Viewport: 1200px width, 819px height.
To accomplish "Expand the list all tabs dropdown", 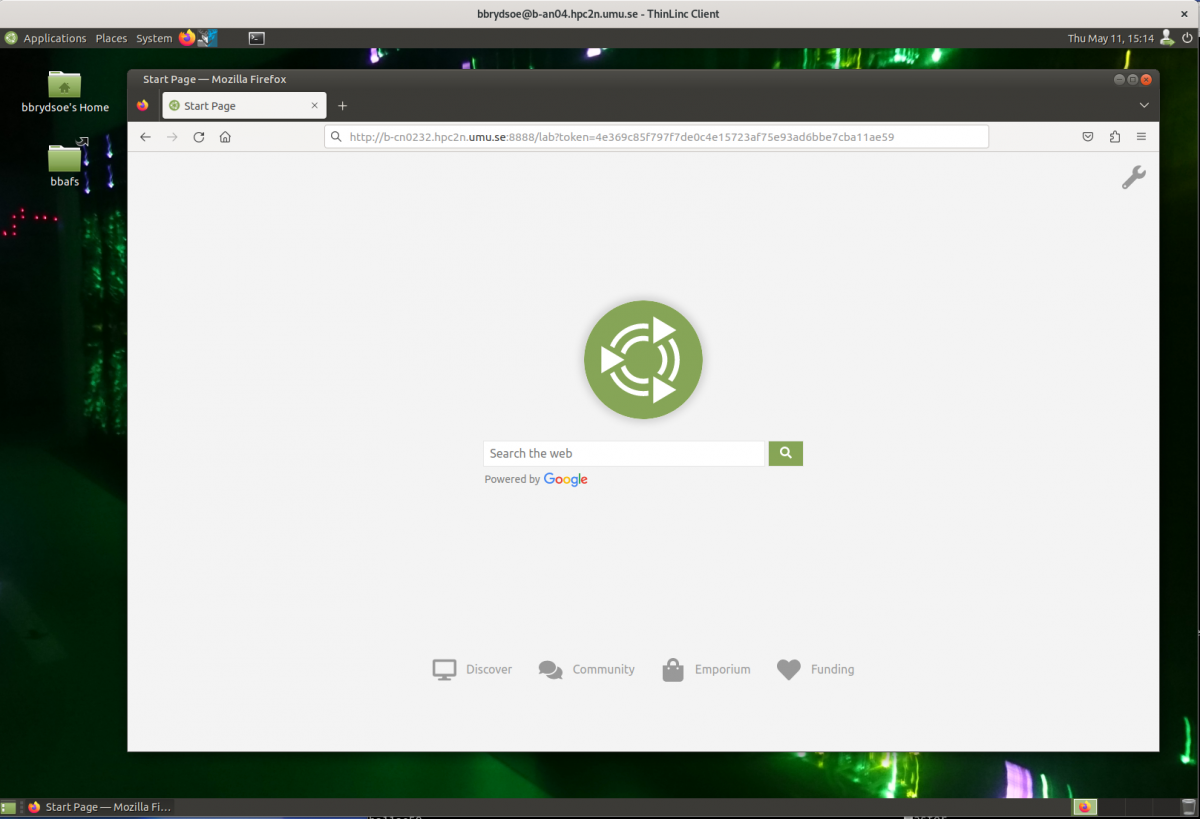I will [1144, 106].
